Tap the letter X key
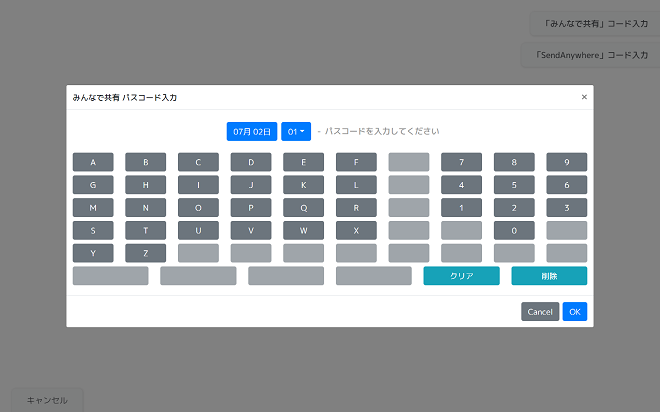 coord(356,231)
